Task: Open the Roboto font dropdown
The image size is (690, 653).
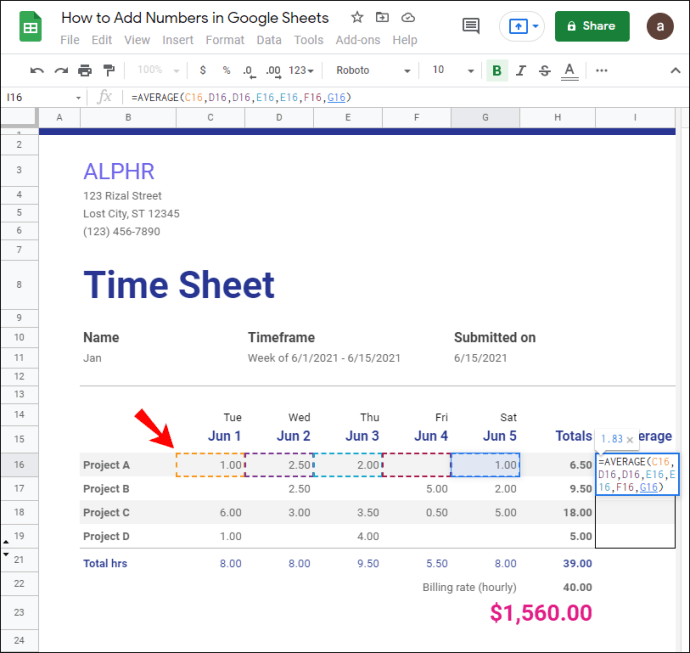Action: click(372, 70)
